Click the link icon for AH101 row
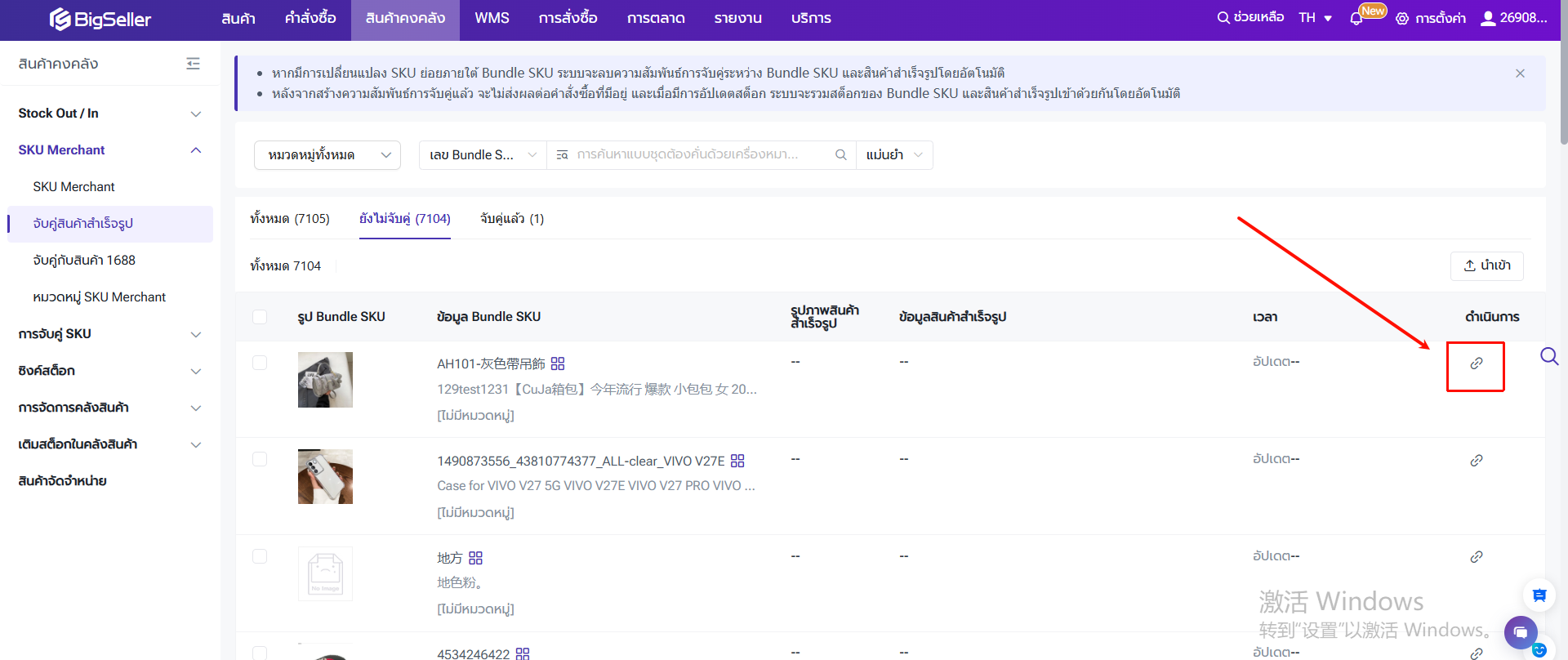 pyautogui.click(x=1476, y=363)
